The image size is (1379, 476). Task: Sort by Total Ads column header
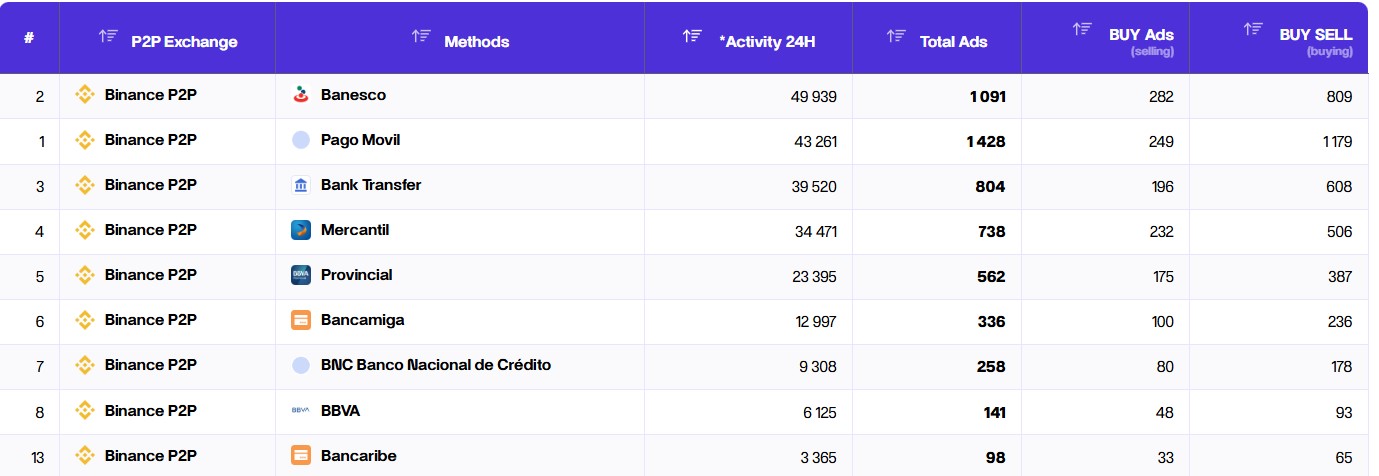pos(953,41)
